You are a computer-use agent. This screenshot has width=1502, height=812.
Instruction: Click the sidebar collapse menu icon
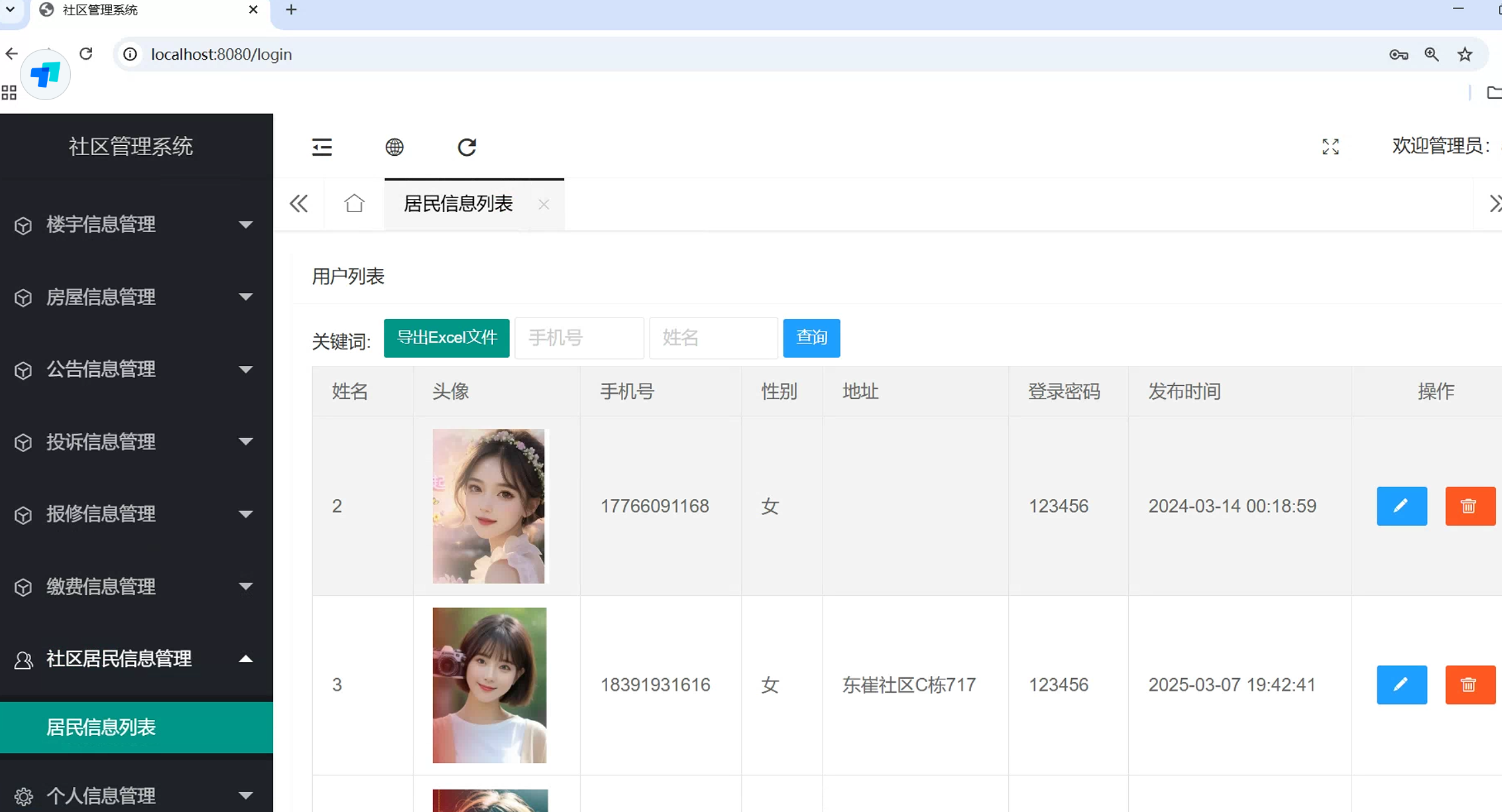click(322, 147)
